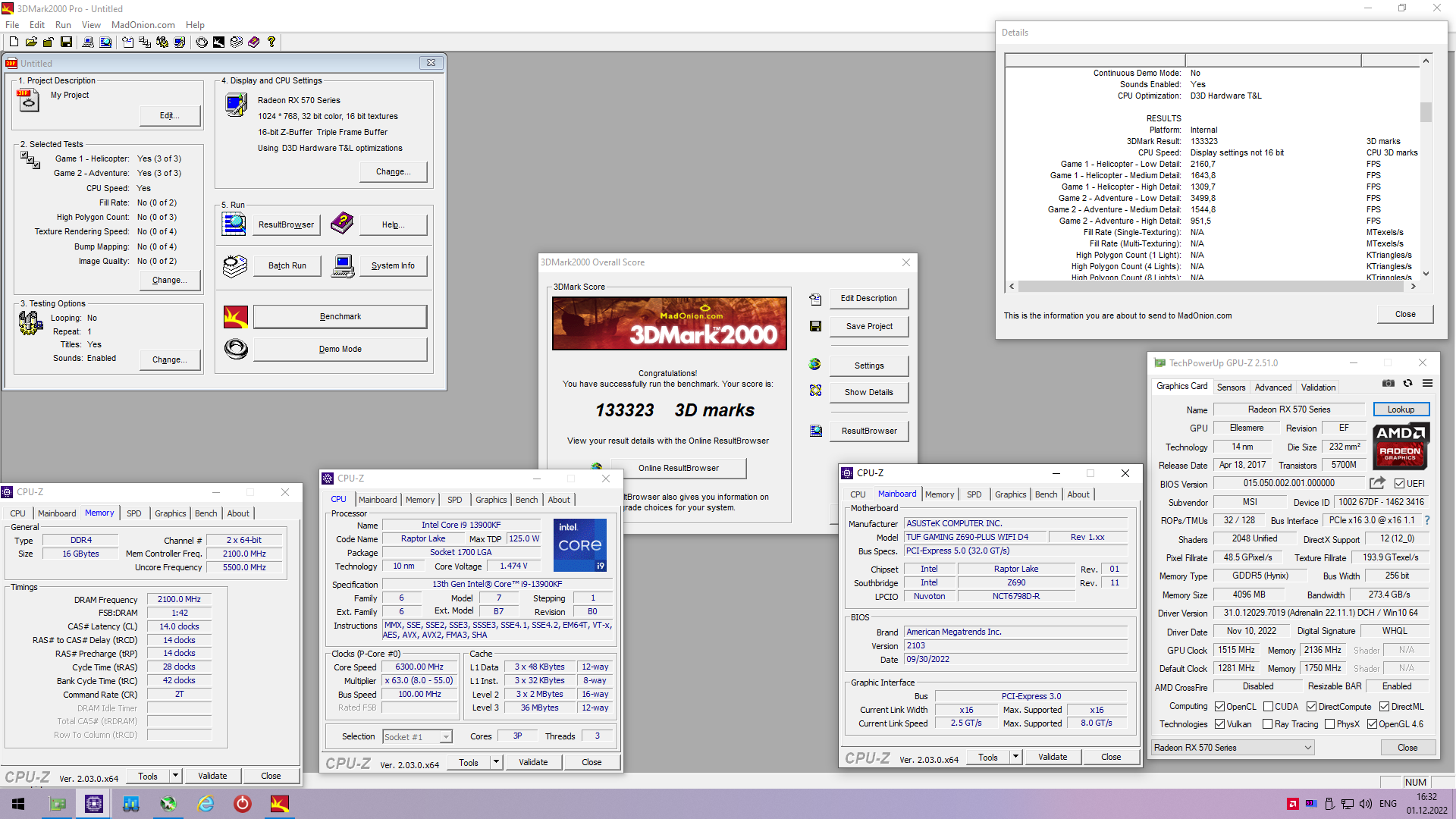Open Tools dropdown arrow in CPU-Z CPU window
This screenshot has height=819, width=1456.
pyautogui.click(x=496, y=762)
